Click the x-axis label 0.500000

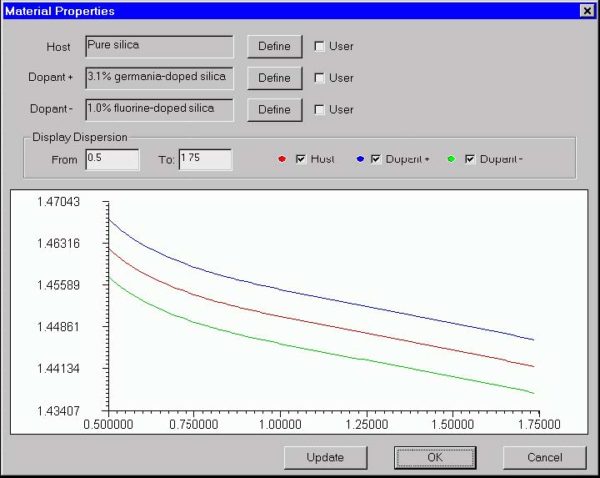[x=108, y=424]
